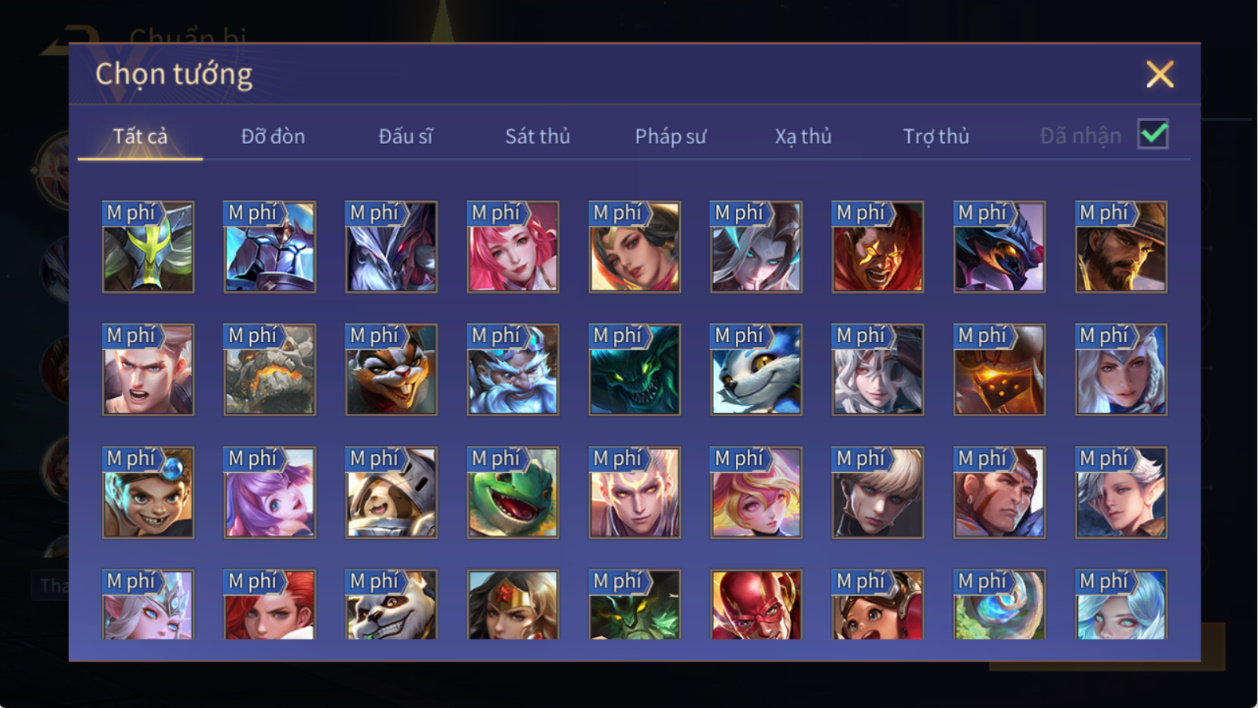Image resolution: width=1258 pixels, height=708 pixels.
Task: Choose the rock golem hero portrait
Action: click(269, 369)
